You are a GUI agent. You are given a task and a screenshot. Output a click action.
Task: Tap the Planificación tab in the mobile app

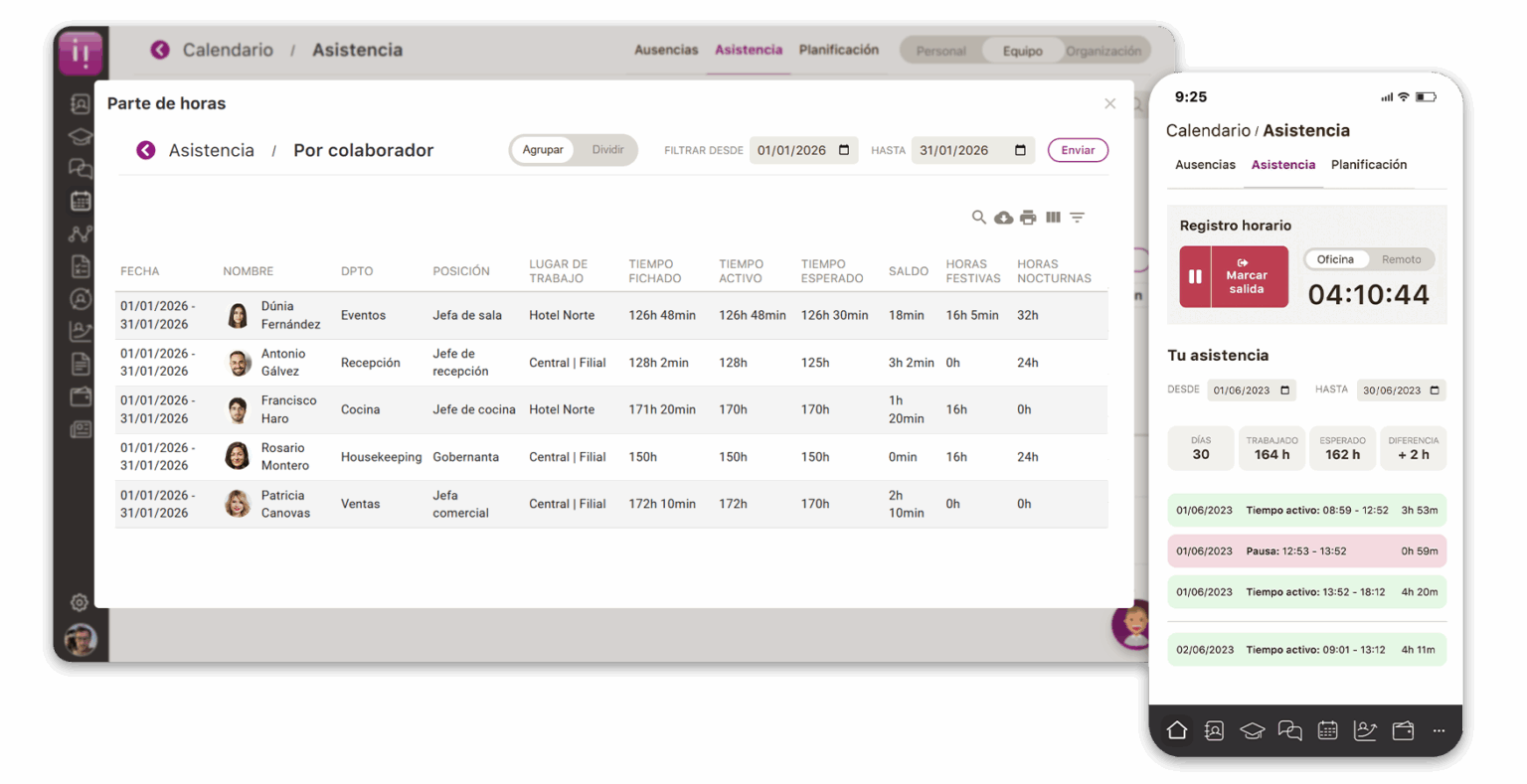click(x=1369, y=165)
